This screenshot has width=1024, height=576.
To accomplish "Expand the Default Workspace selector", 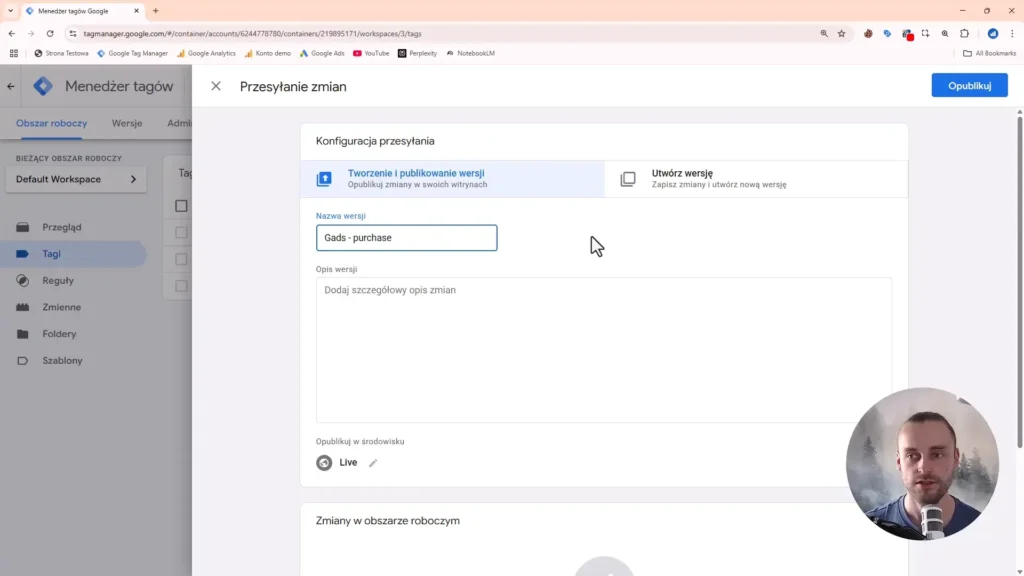I will [x=76, y=179].
